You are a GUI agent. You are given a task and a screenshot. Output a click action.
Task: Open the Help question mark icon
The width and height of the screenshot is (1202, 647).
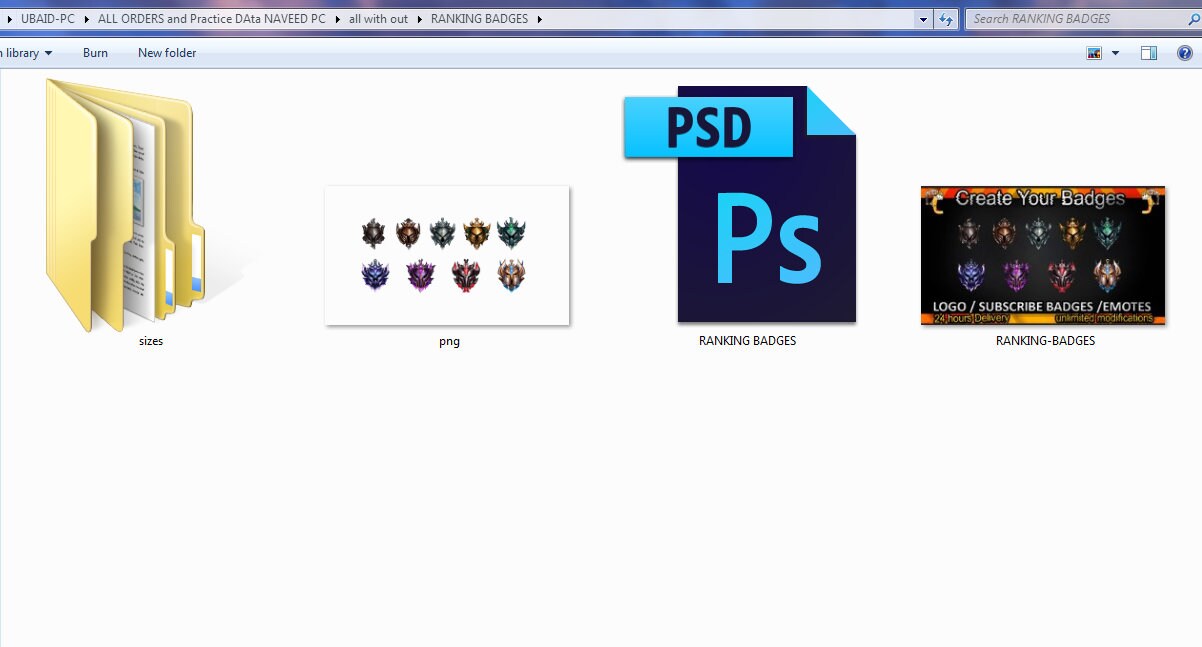1185,53
